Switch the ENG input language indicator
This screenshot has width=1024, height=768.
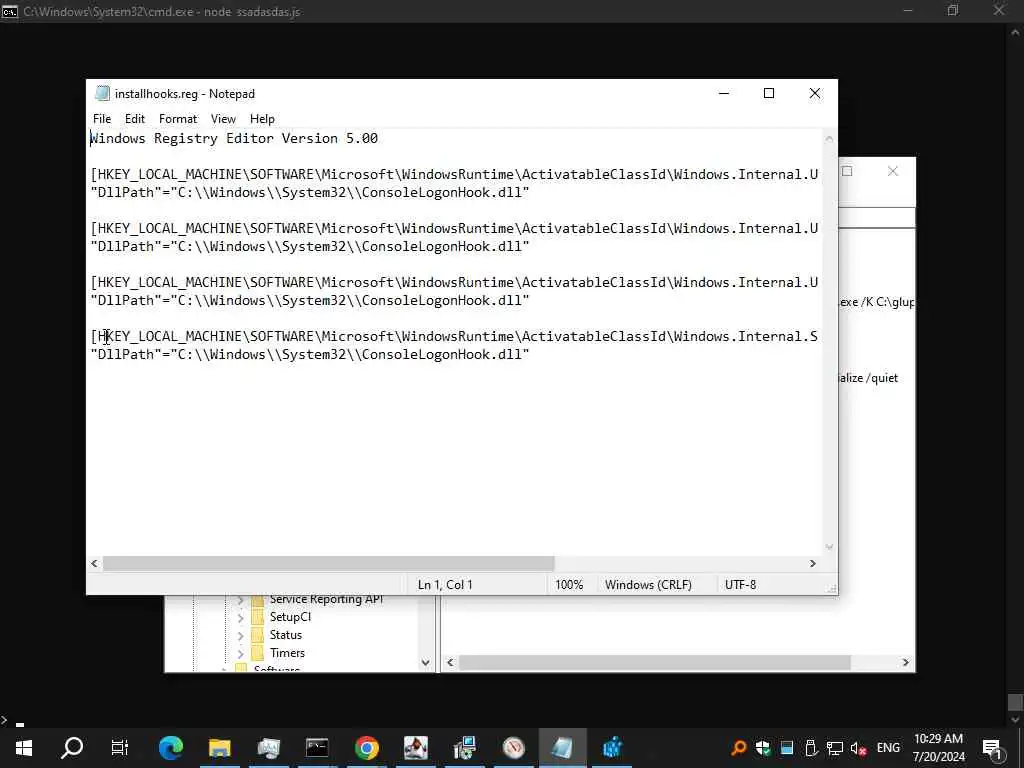coord(888,748)
